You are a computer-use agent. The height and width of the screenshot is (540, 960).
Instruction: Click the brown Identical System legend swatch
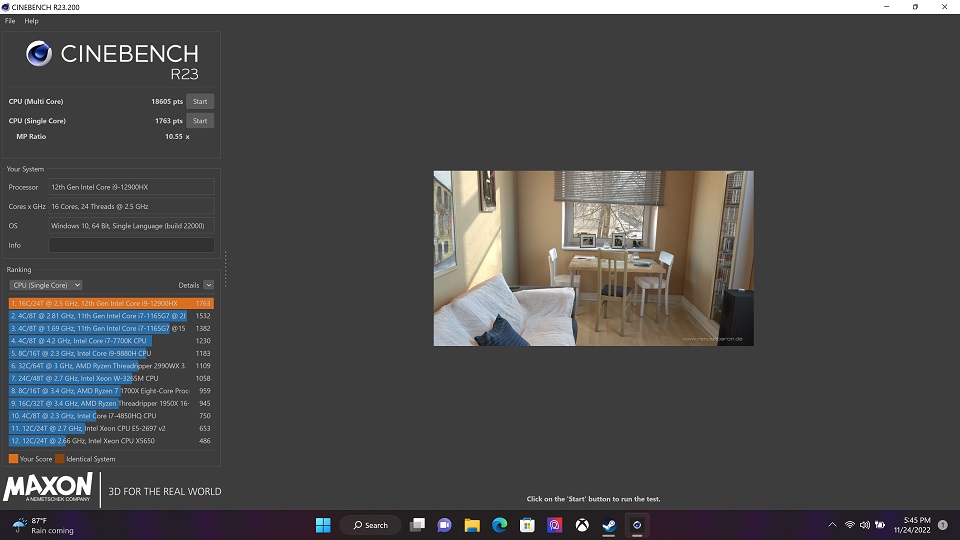59,459
